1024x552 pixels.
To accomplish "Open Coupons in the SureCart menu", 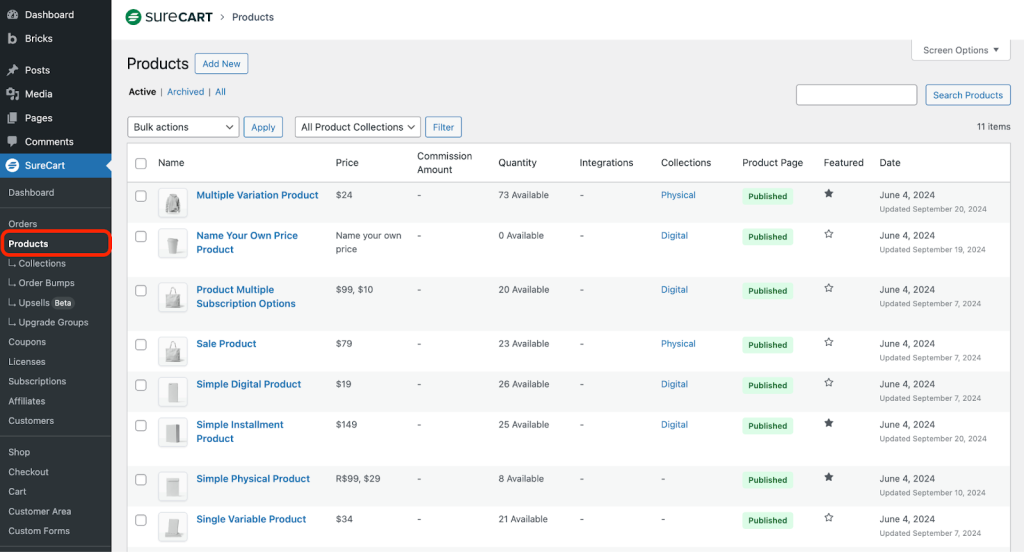I will coord(27,342).
